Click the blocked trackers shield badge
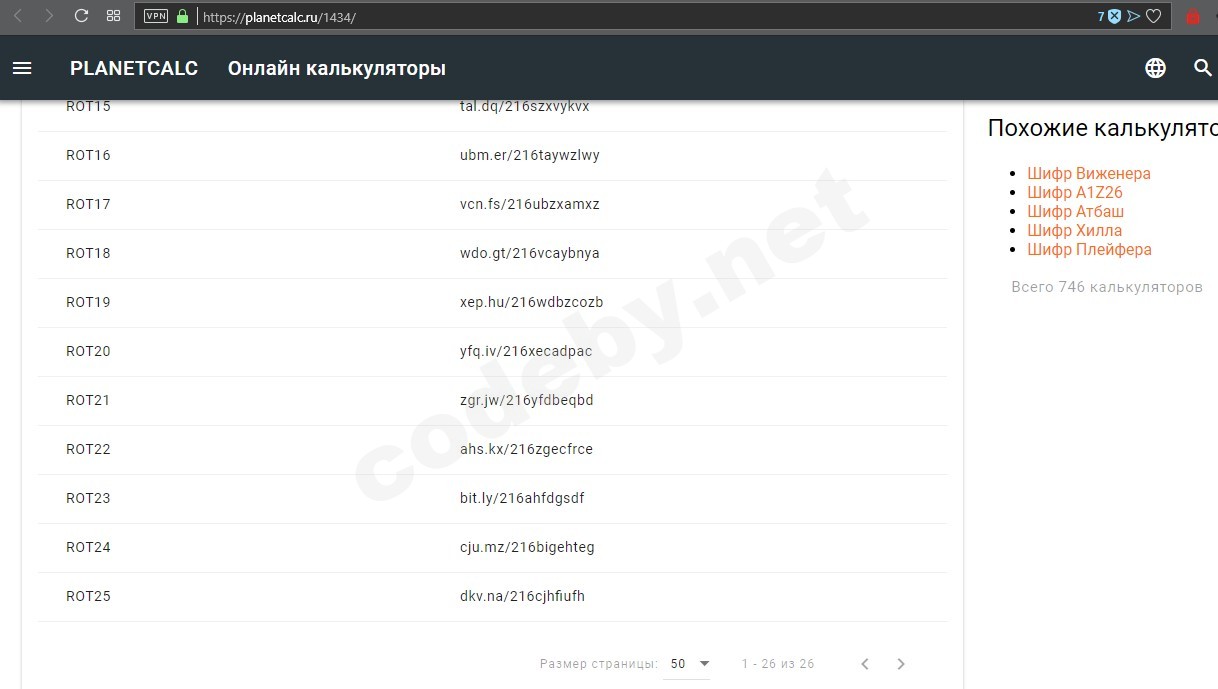This screenshot has height=689, width=1218. pyautogui.click(x=1110, y=16)
